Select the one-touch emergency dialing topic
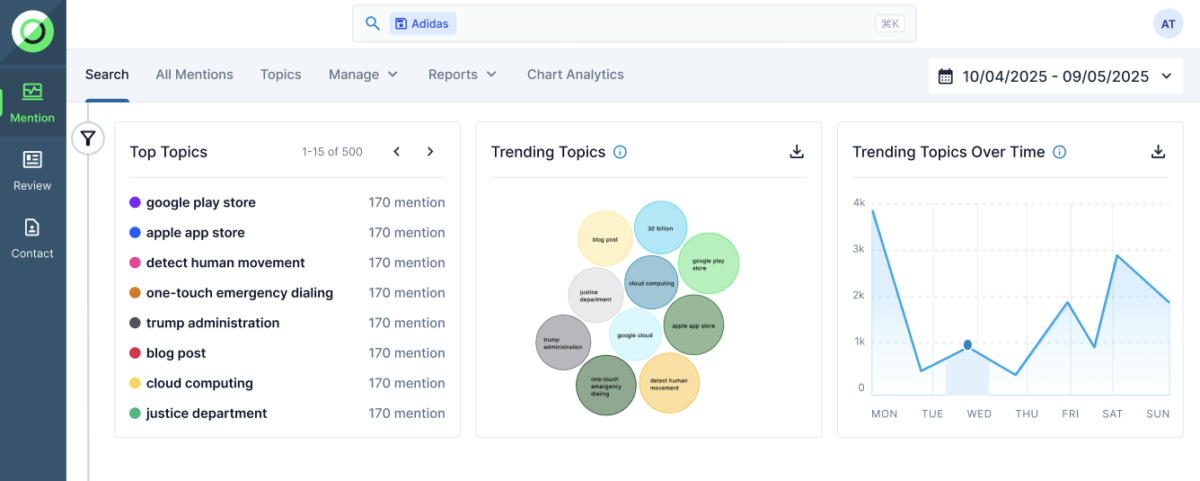Image resolution: width=1200 pixels, height=481 pixels. click(x=287, y=292)
